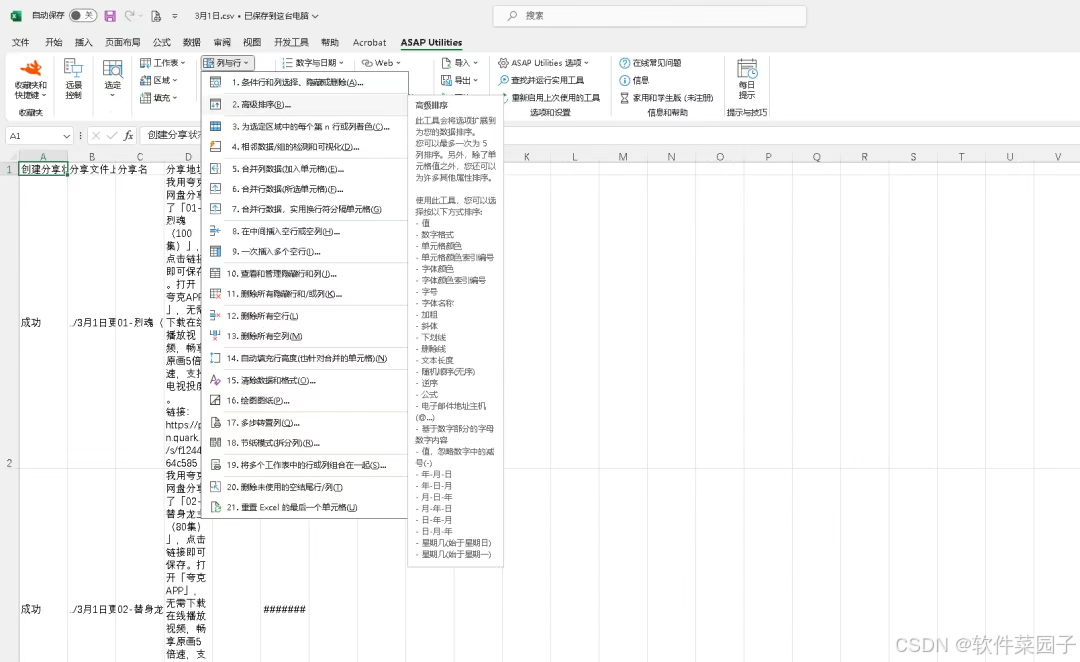Click the formula bar cancel X icon
Screen dimensions: 1080x662
[96, 136]
